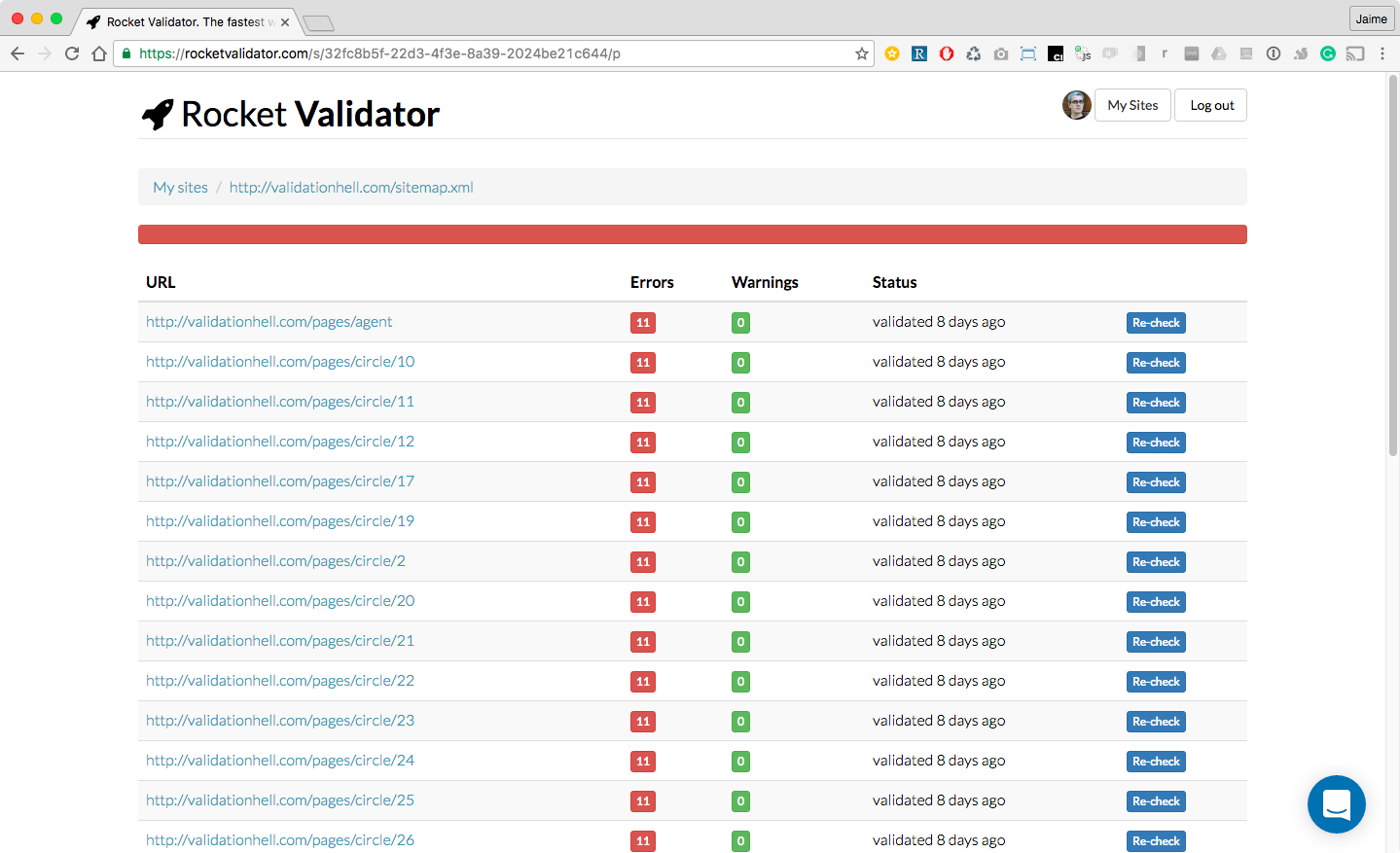
Task: Click the Errors column header
Action: tap(652, 282)
